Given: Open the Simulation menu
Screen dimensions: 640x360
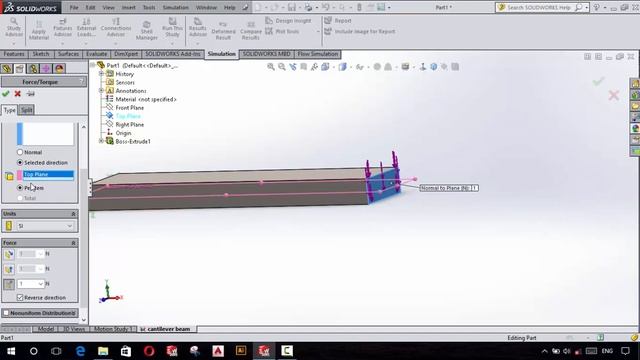Looking at the screenshot, I should click(176, 7).
